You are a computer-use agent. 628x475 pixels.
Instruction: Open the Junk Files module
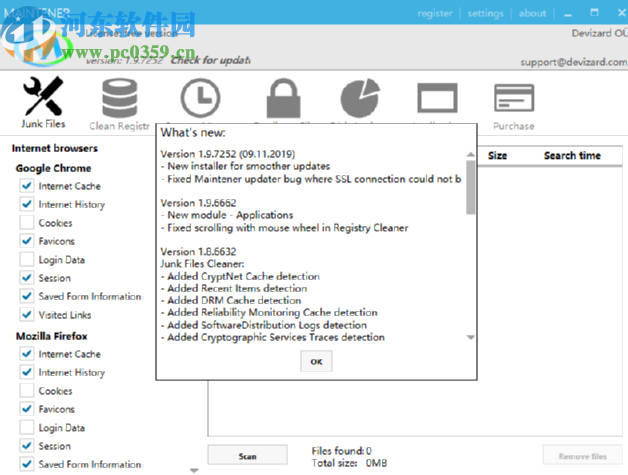pos(43,102)
